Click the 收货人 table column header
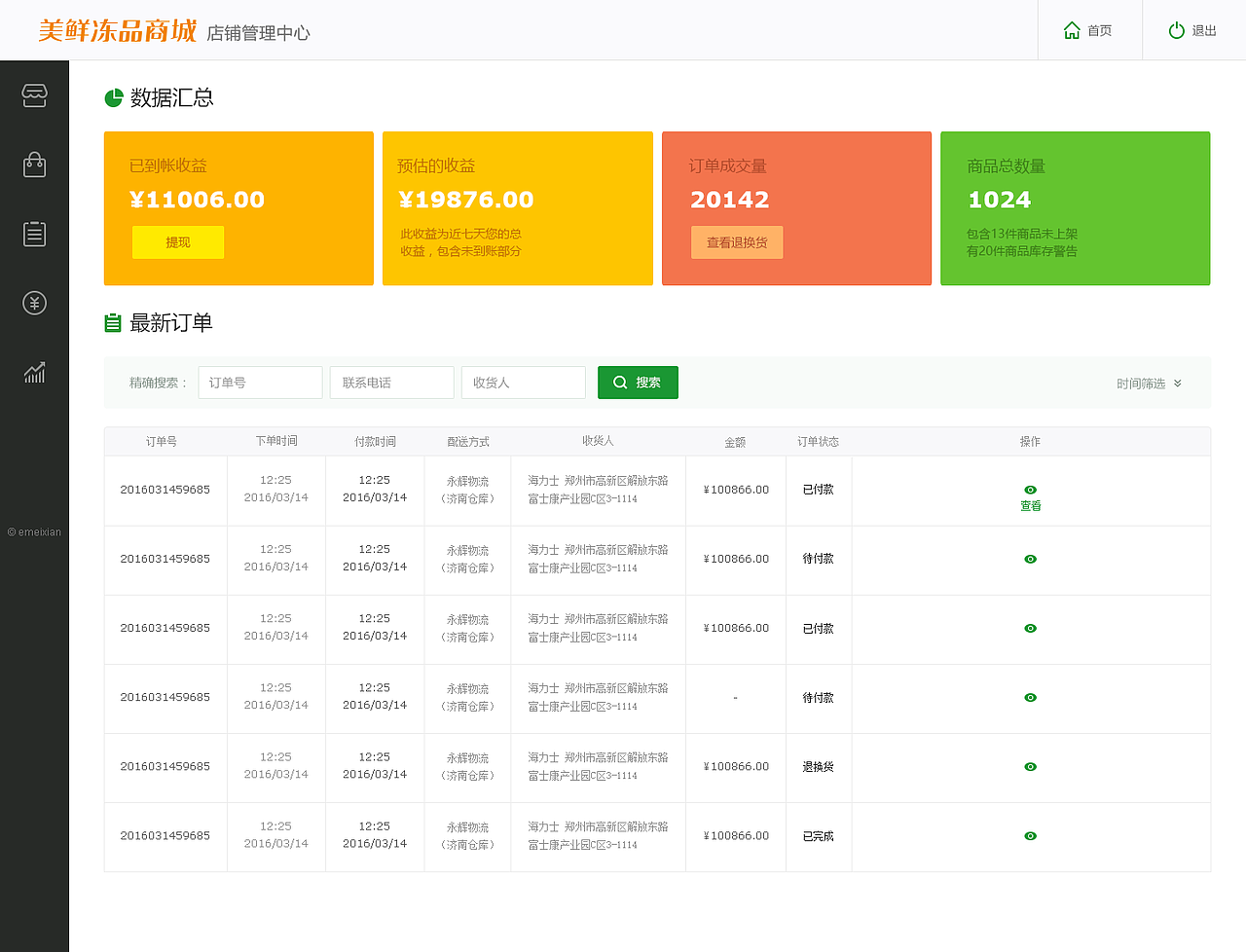Screen dimensions: 1246x952 (598, 441)
